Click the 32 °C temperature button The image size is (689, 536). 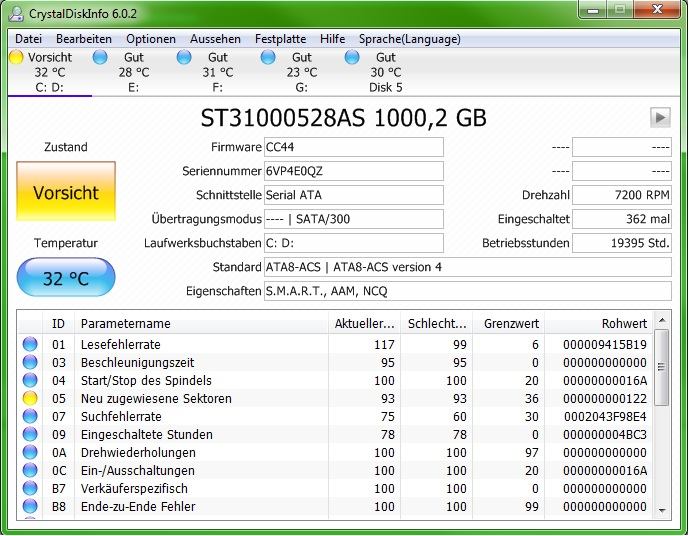coord(66,278)
